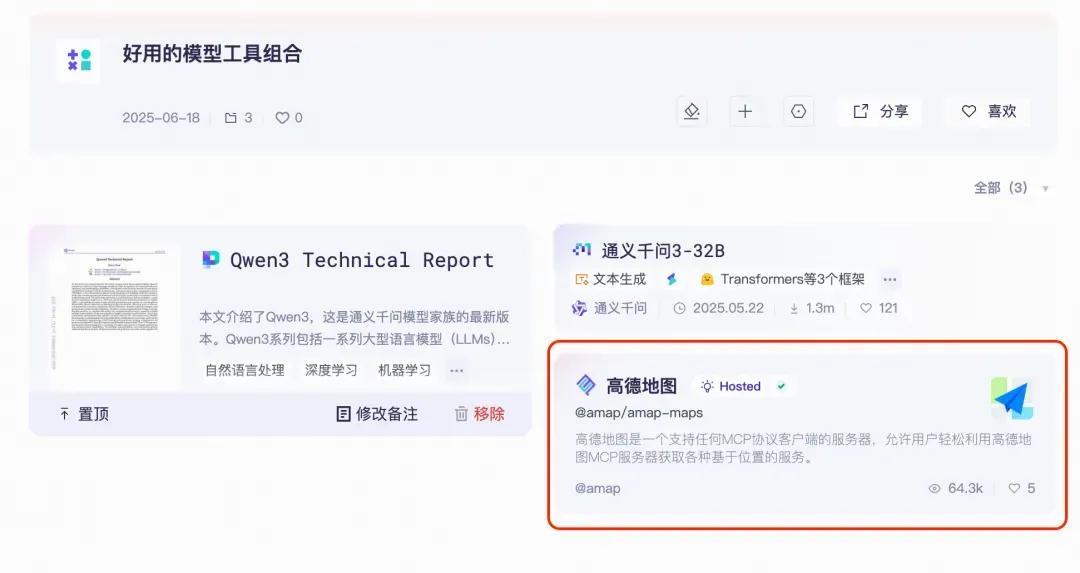Screen dimensions: 1080x573
Task: Open the Qwen3 Technical Report title
Action: coord(362,260)
